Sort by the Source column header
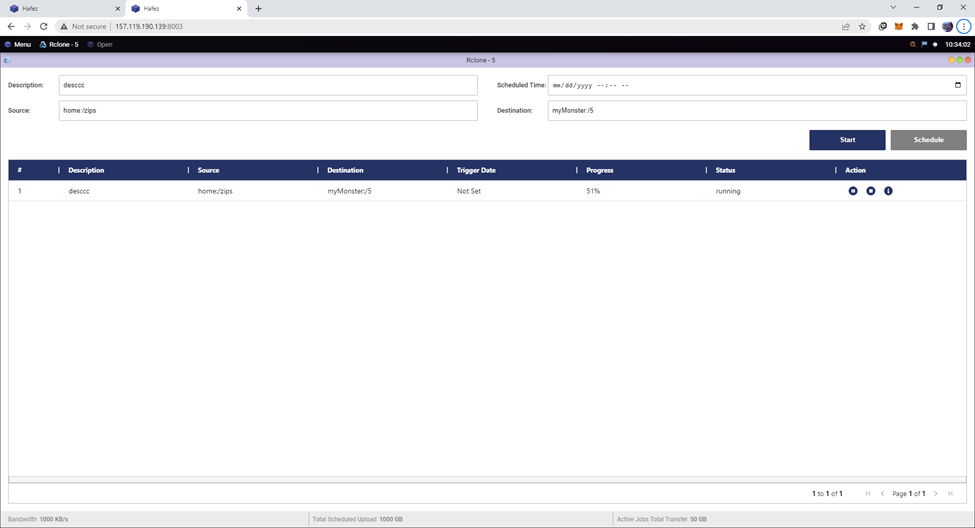The height and width of the screenshot is (528, 975). (x=208, y=170)
